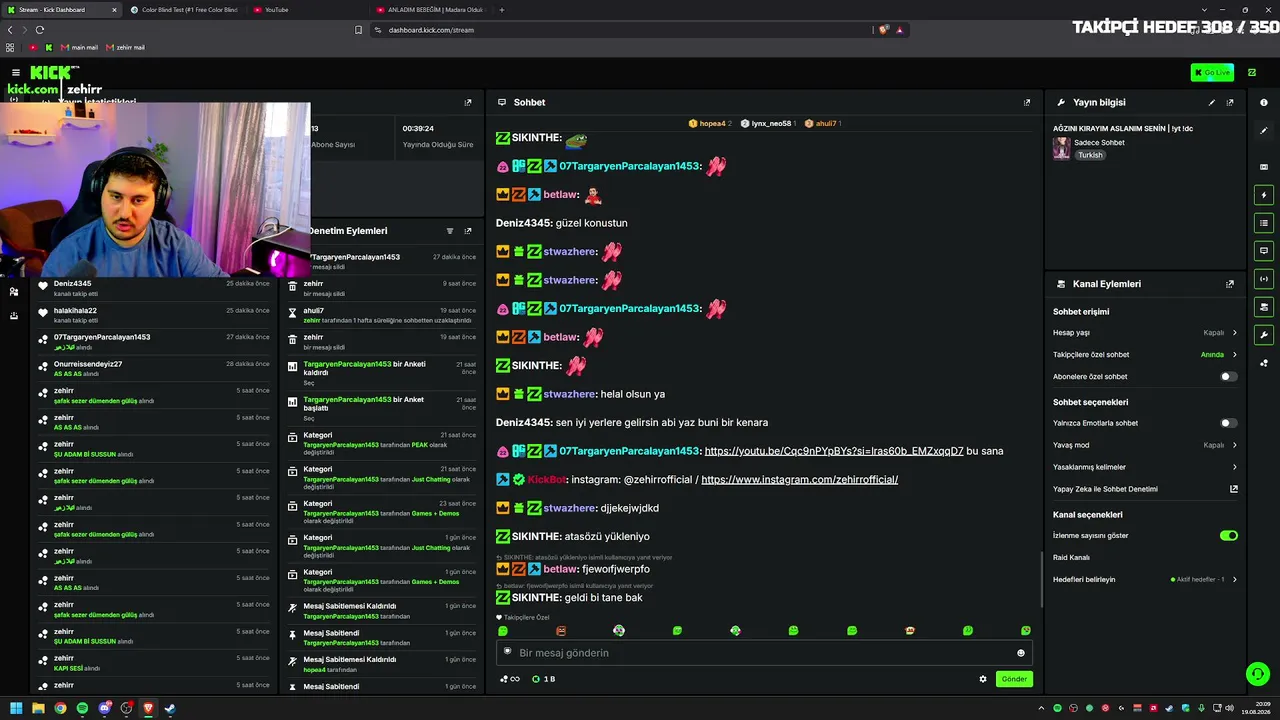Expand Hesap yaşı setting
The height and width of the screenshot is (720, 1280).
tap(1145, 333)
